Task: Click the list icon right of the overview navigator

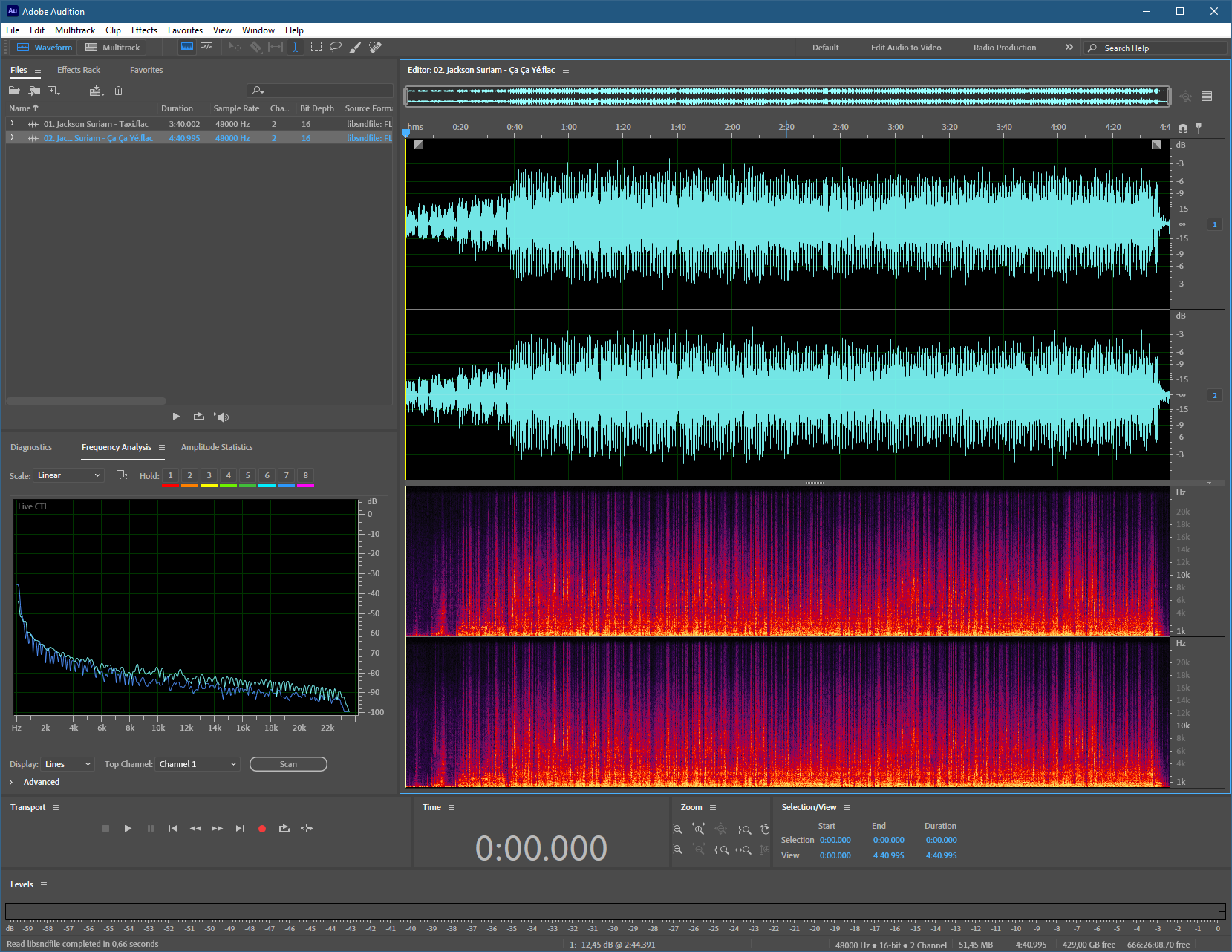Action: point(1207,96)
